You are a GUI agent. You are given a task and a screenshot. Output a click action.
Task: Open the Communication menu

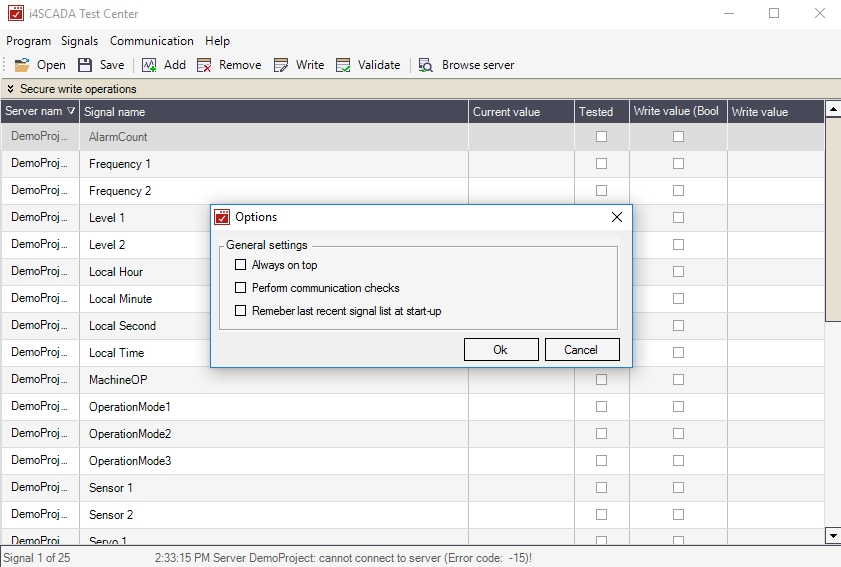point(151,41)
